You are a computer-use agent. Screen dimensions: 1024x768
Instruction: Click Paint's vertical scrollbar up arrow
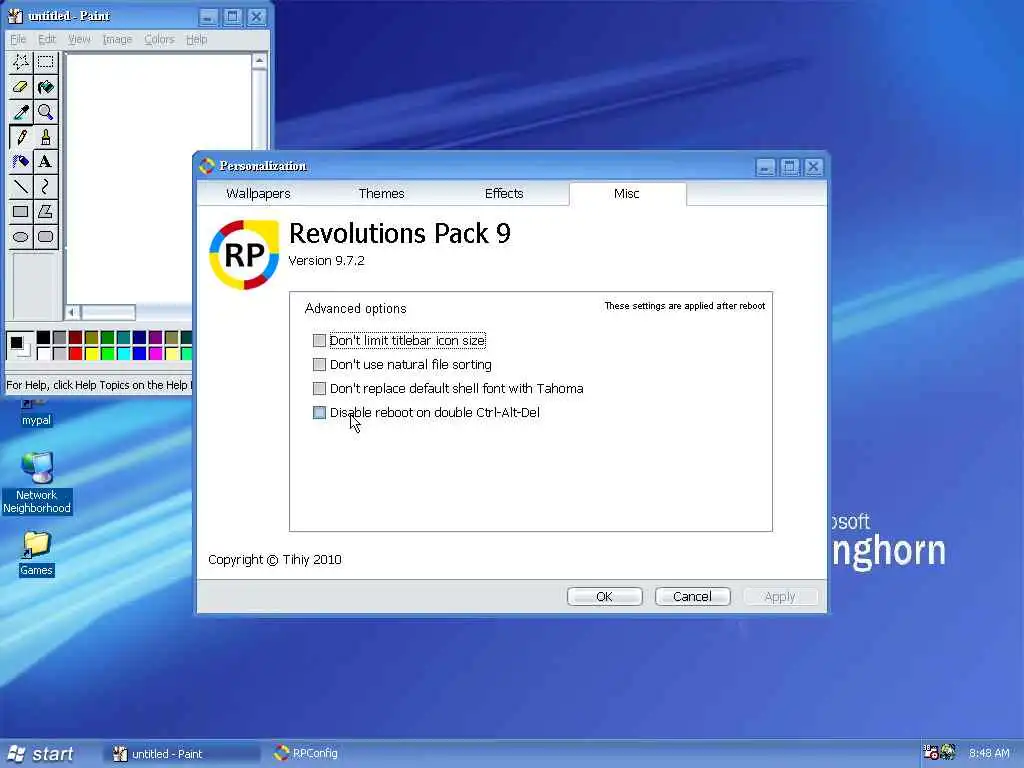[x=259, y=61]
